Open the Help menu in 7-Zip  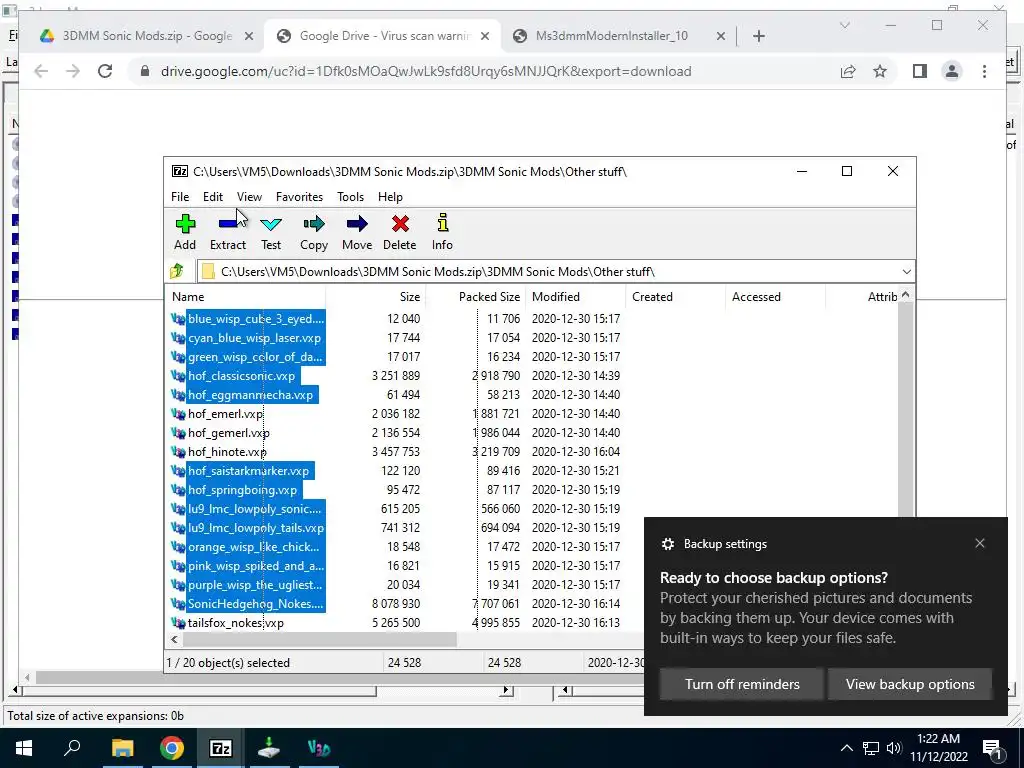[x=391, y=197]
